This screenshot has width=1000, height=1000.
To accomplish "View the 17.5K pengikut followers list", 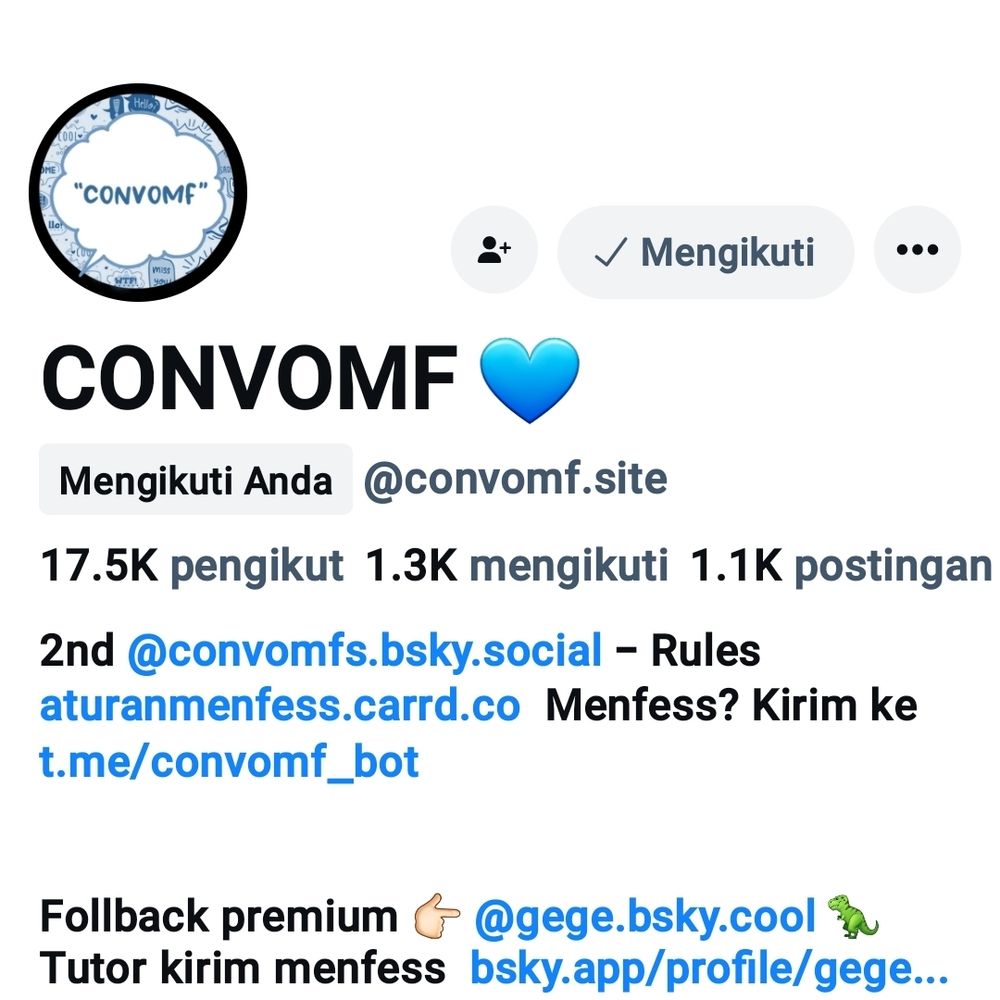I will click(x=192, y=566).
